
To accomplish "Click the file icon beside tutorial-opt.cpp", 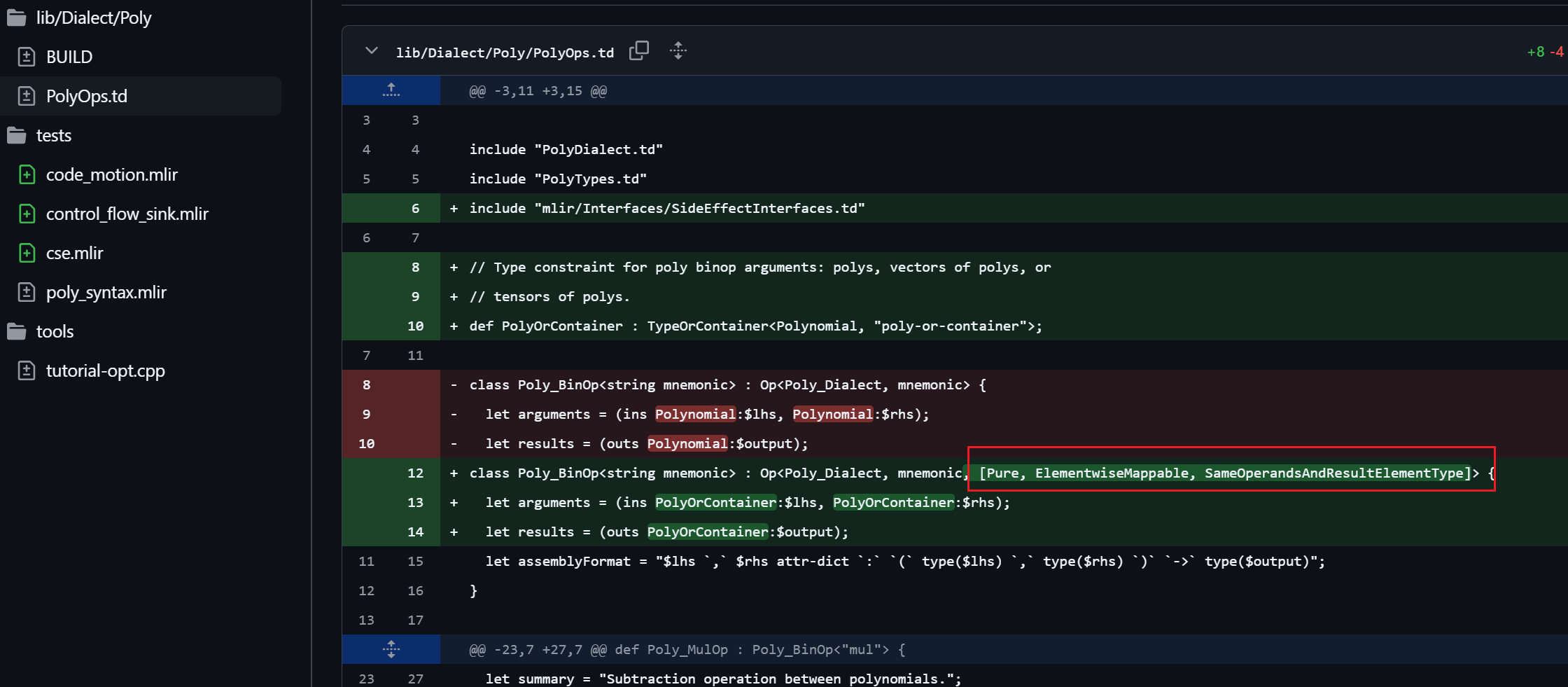I will pos(27,370).
